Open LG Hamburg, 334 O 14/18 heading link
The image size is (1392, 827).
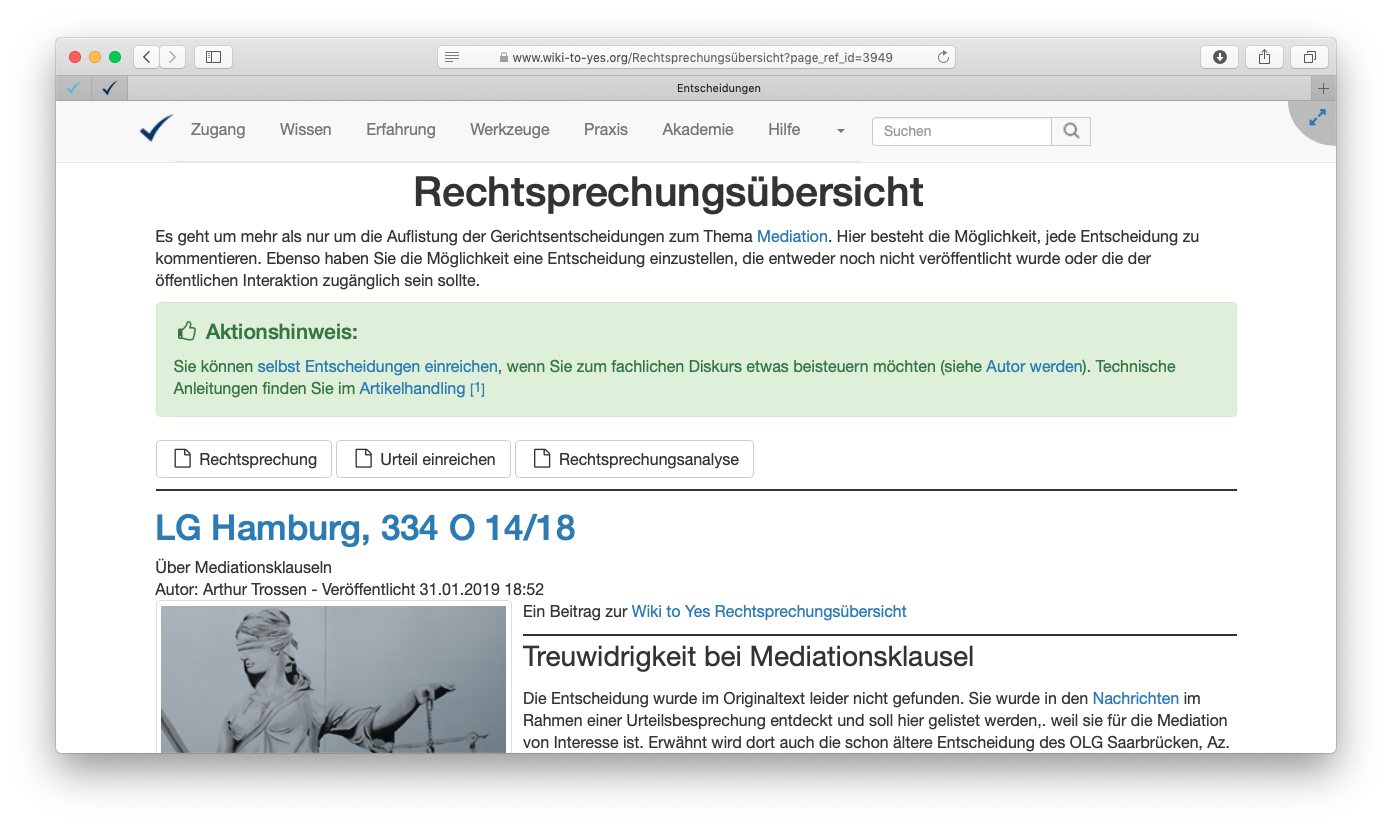pyautogui.click(x=365, y=527)
